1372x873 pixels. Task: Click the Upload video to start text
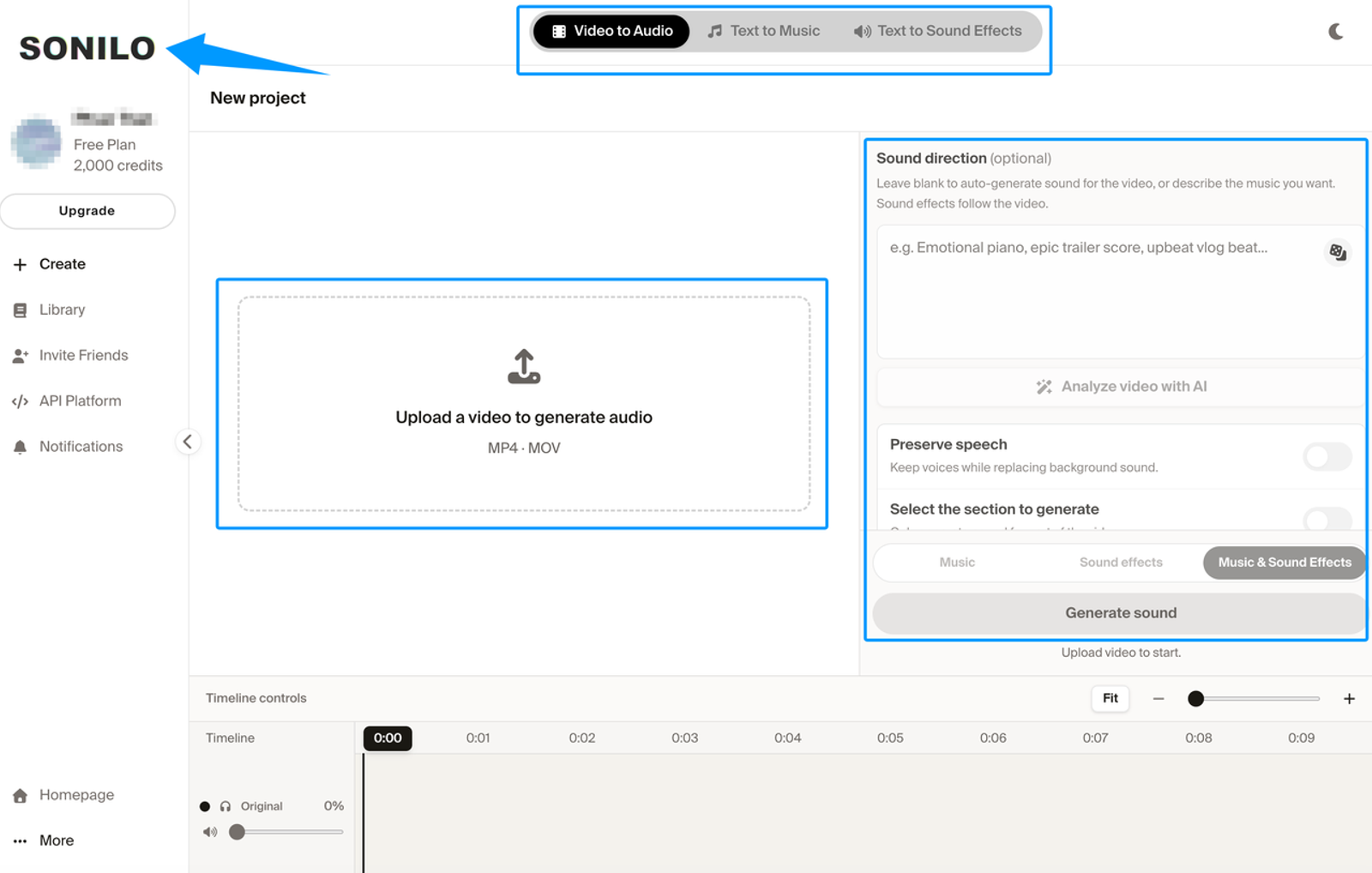[1121, 653]
